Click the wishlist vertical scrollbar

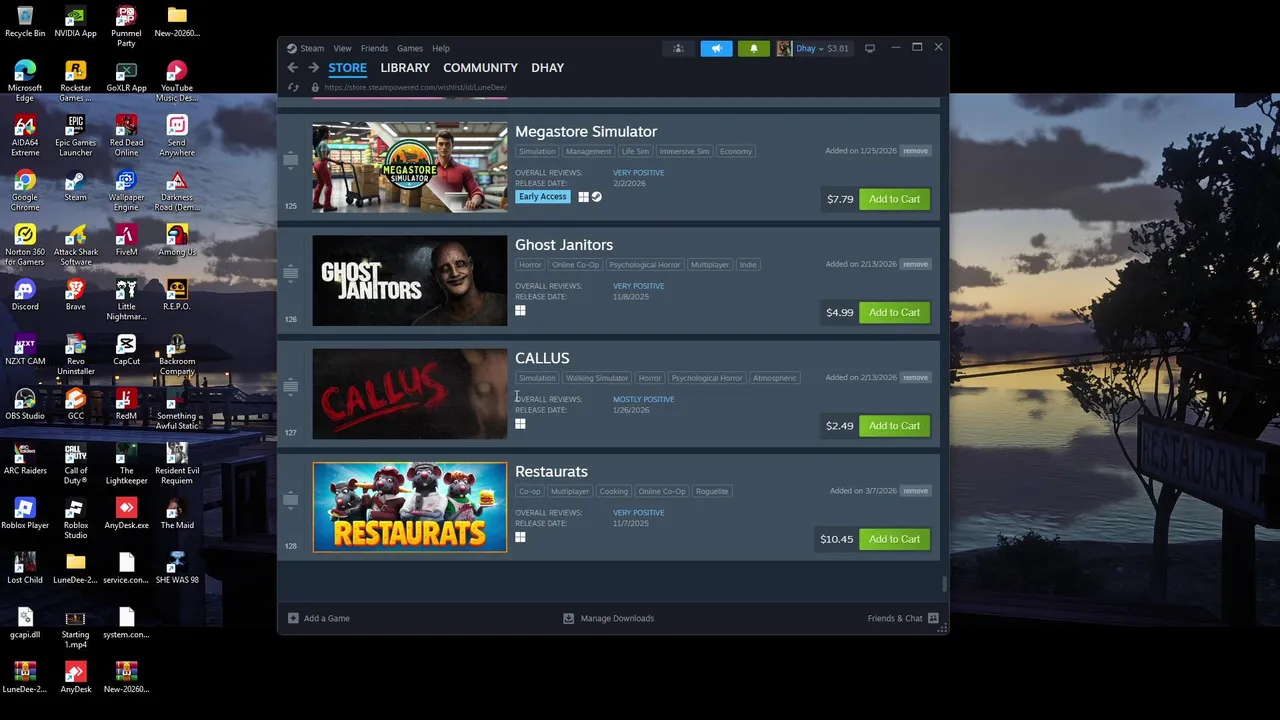click(944, 584)
